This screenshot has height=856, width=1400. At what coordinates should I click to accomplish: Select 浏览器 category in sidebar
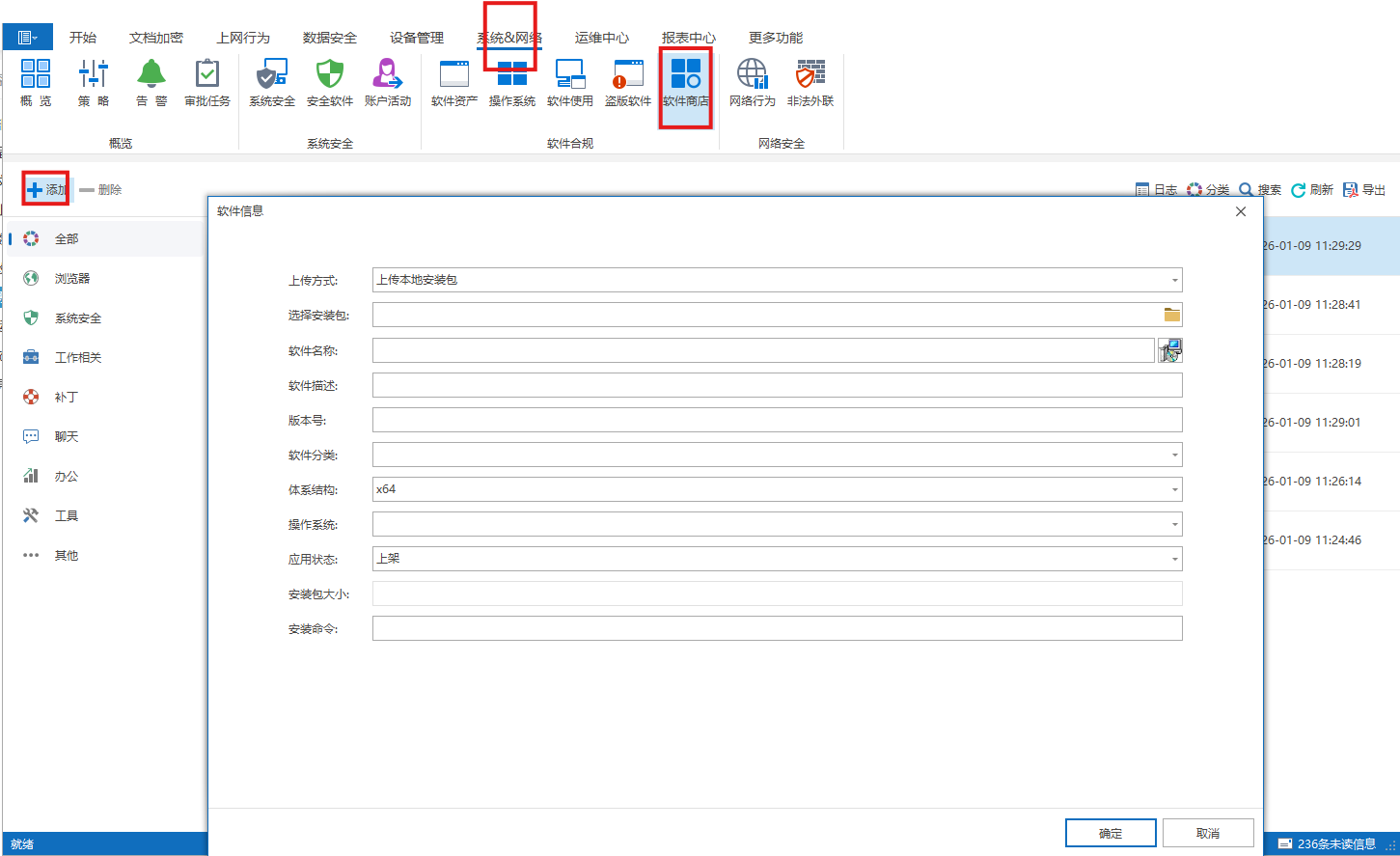[72, 279]
